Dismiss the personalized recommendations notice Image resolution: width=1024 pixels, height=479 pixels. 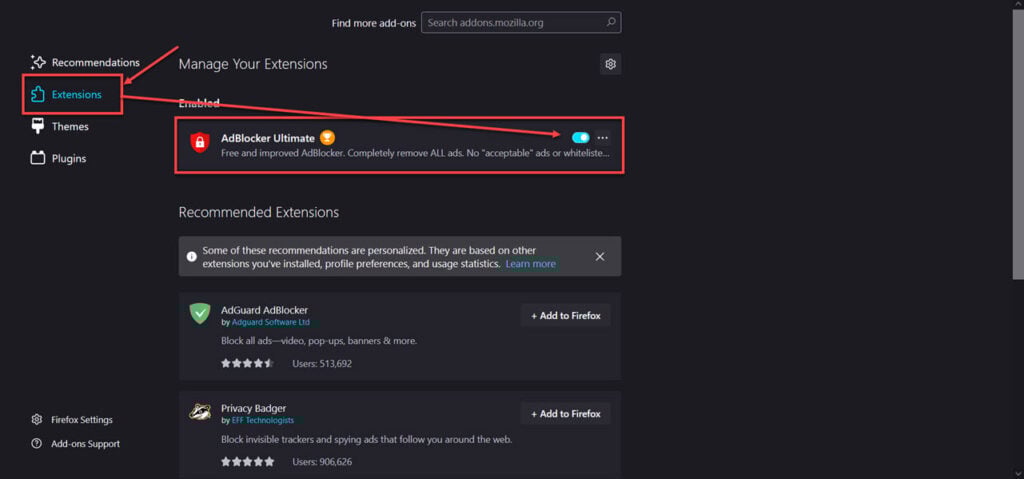pyautogui.click(x=600, y=256)
